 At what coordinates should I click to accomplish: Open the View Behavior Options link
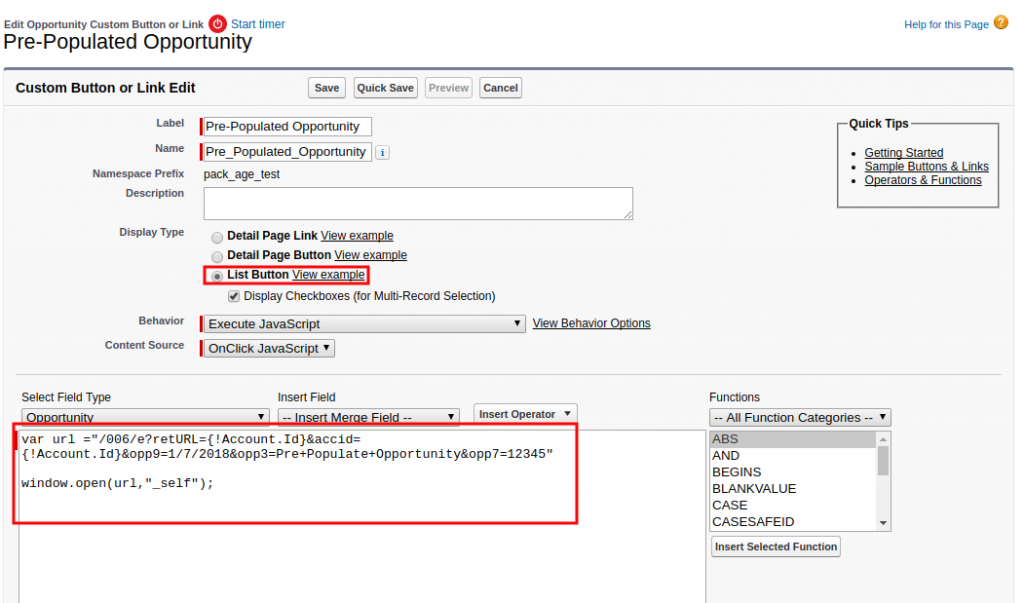point(592,323)
